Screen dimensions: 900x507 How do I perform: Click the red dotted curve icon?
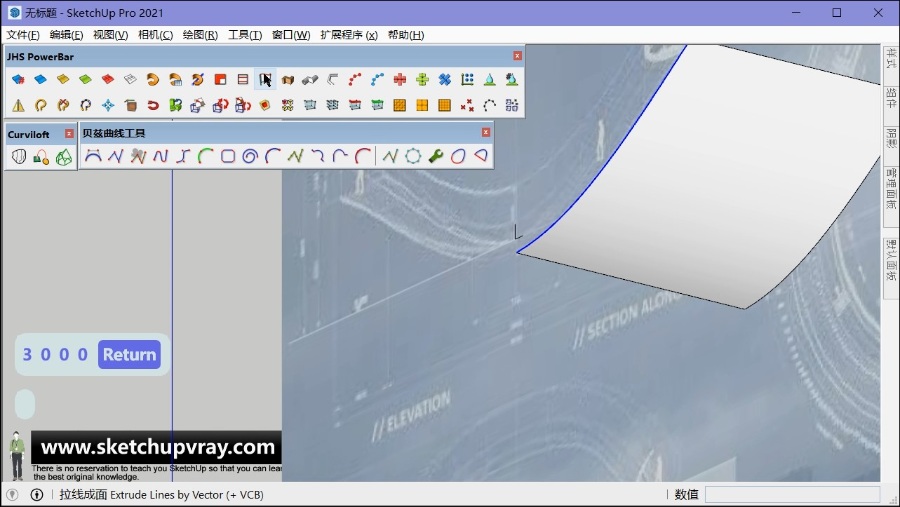355,79
